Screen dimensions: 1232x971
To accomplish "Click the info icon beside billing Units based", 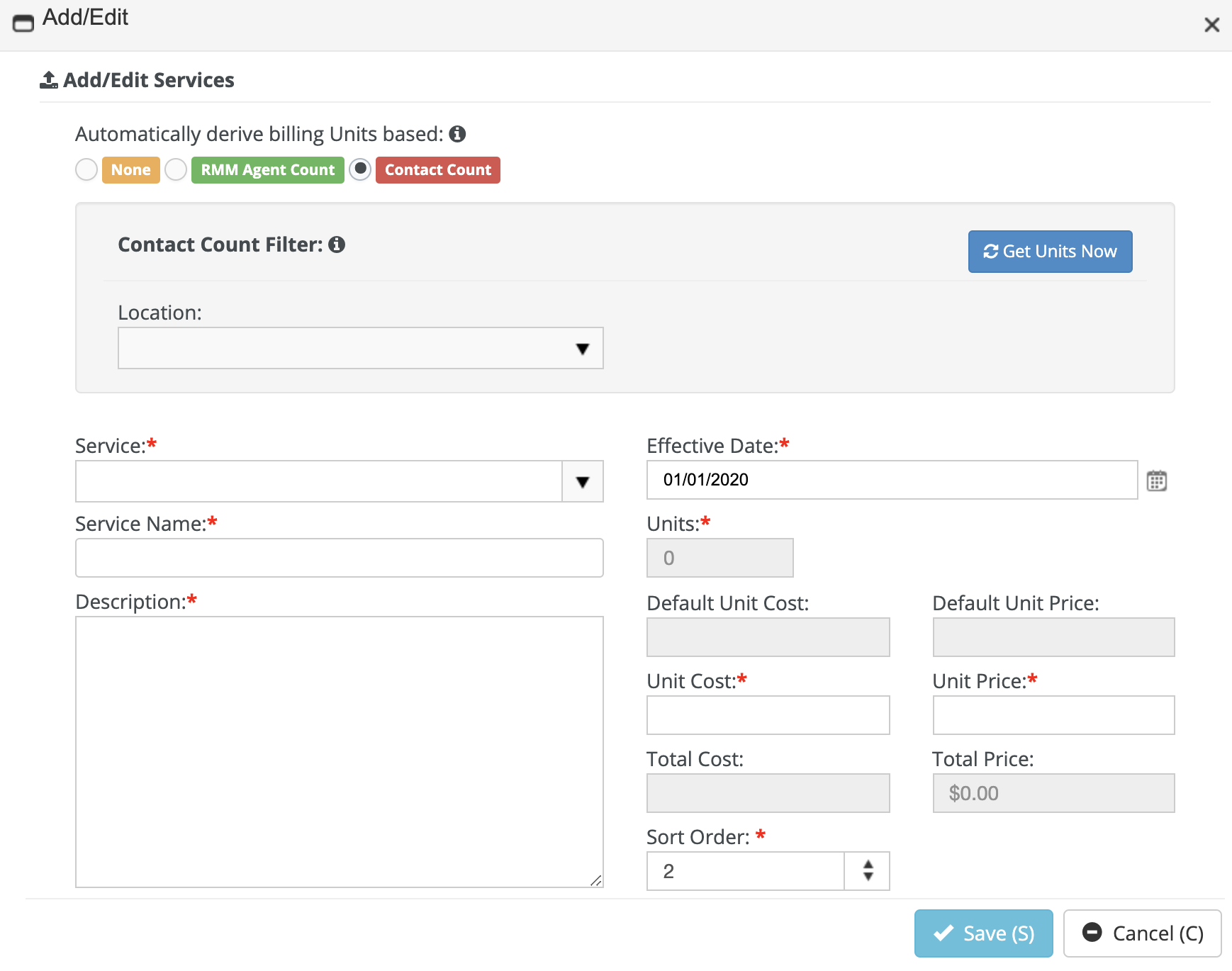I will (x=457, y=134).
